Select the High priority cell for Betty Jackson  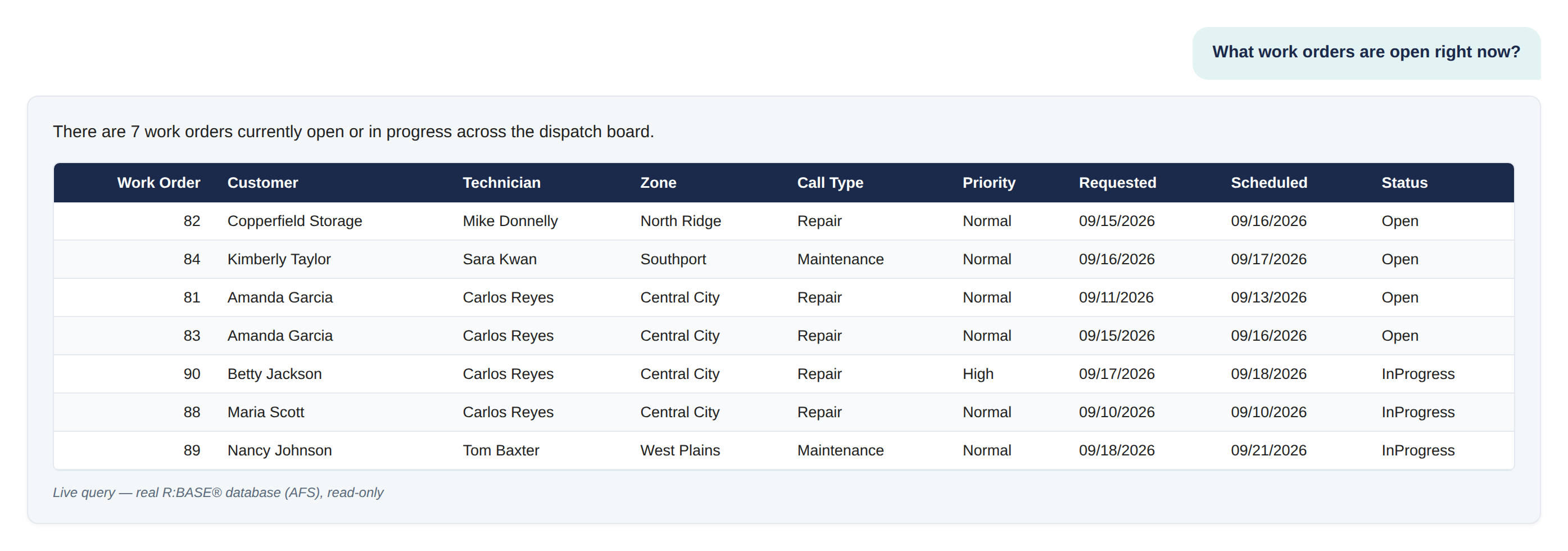[x=977, y=374]
